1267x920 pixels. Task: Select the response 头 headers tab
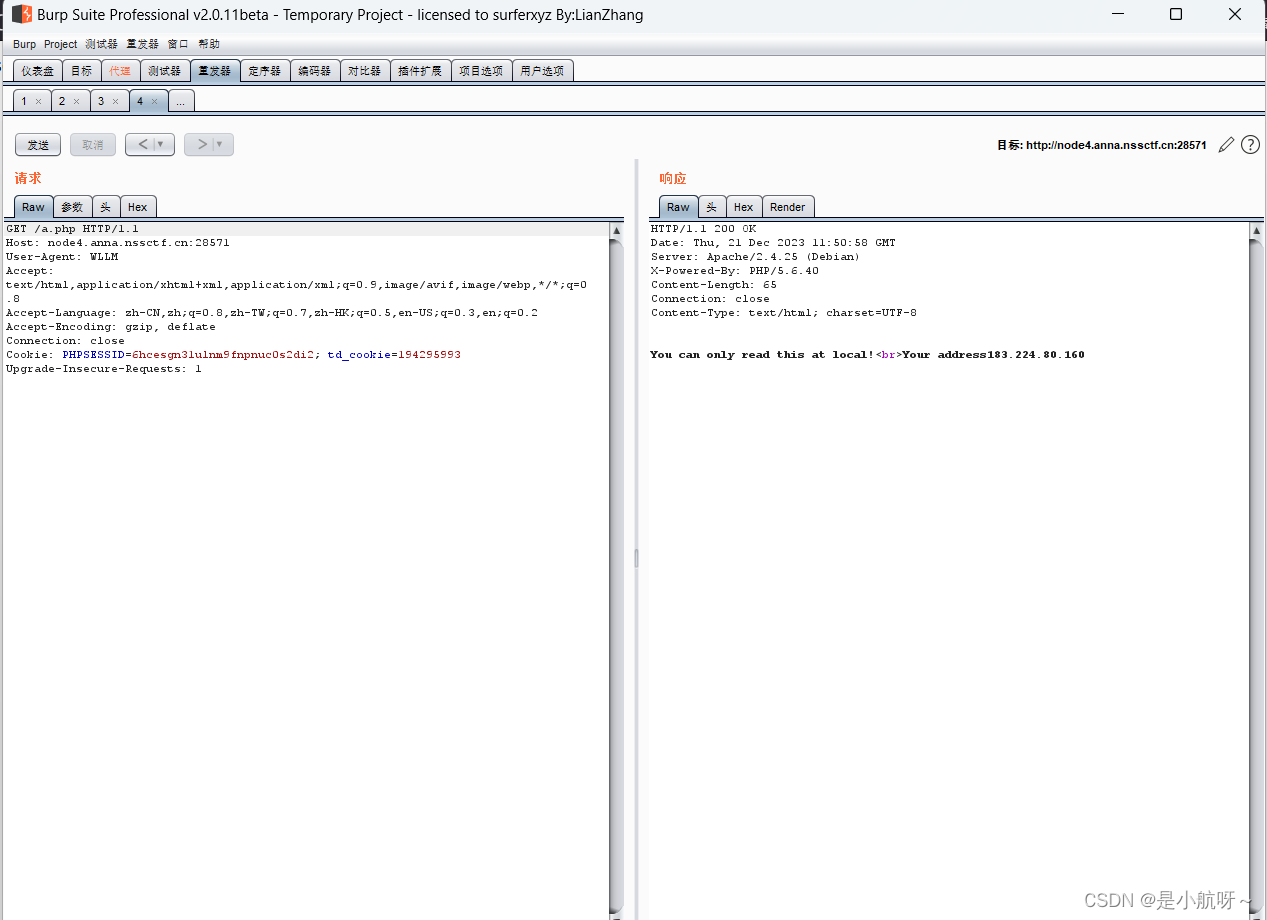click(x=711, y=207)
